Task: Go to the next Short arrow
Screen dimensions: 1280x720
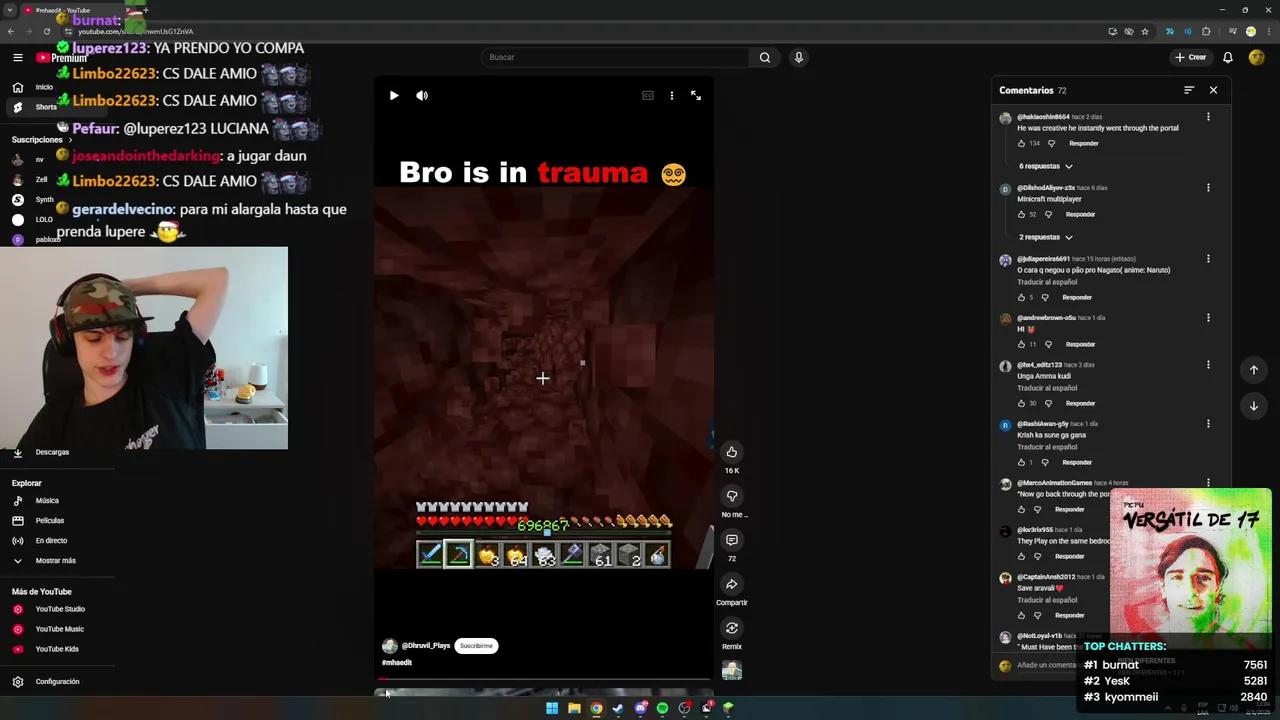Action: (1254, 406)
